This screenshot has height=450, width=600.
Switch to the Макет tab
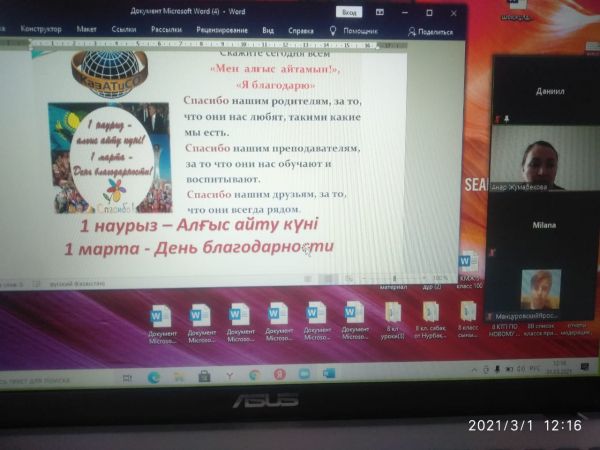pyautogui.click(x=85, y=29)
